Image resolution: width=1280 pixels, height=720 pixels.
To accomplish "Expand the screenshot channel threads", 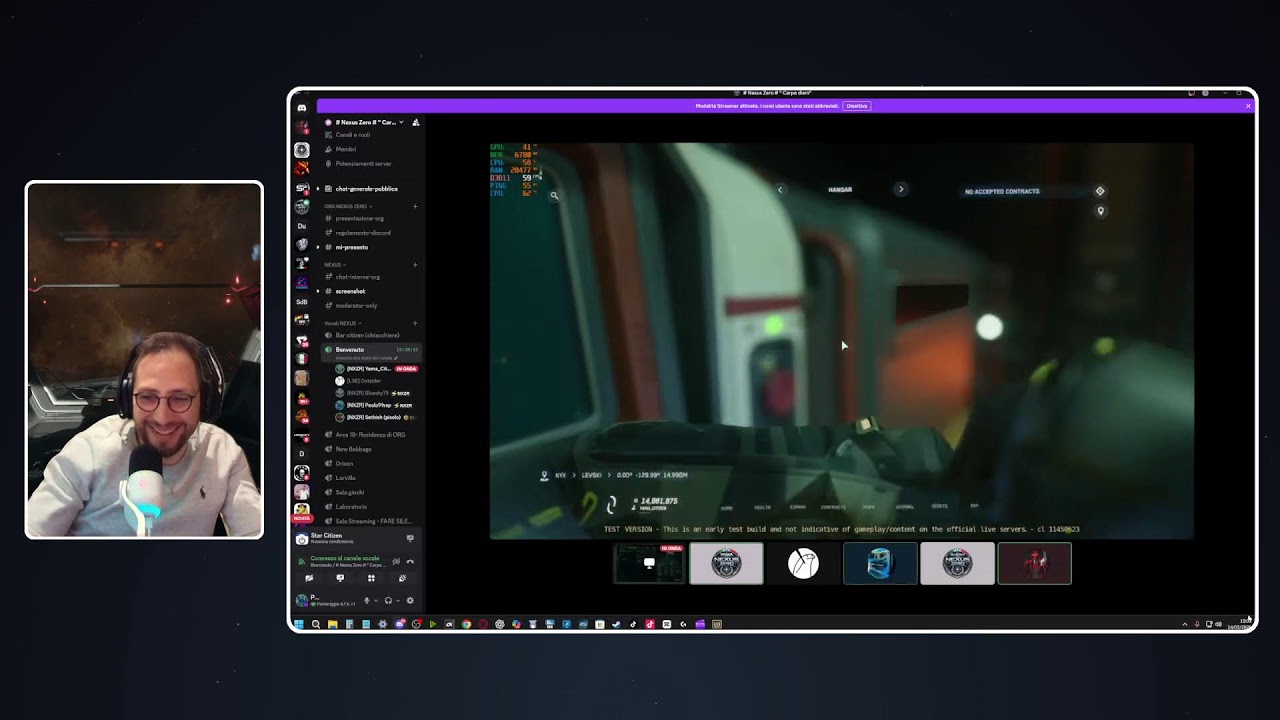I will point(318,291).
